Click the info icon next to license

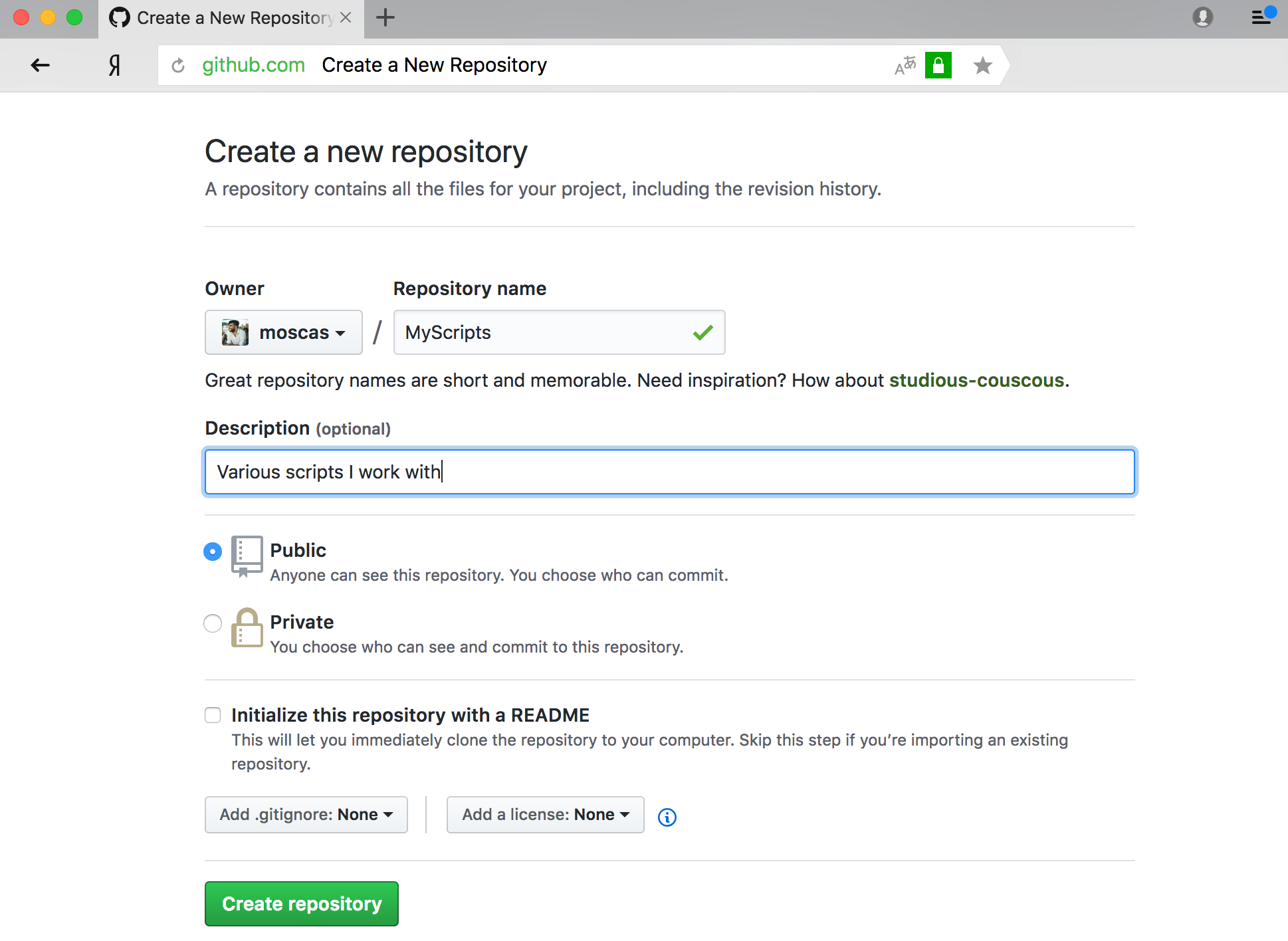point(668,815)
